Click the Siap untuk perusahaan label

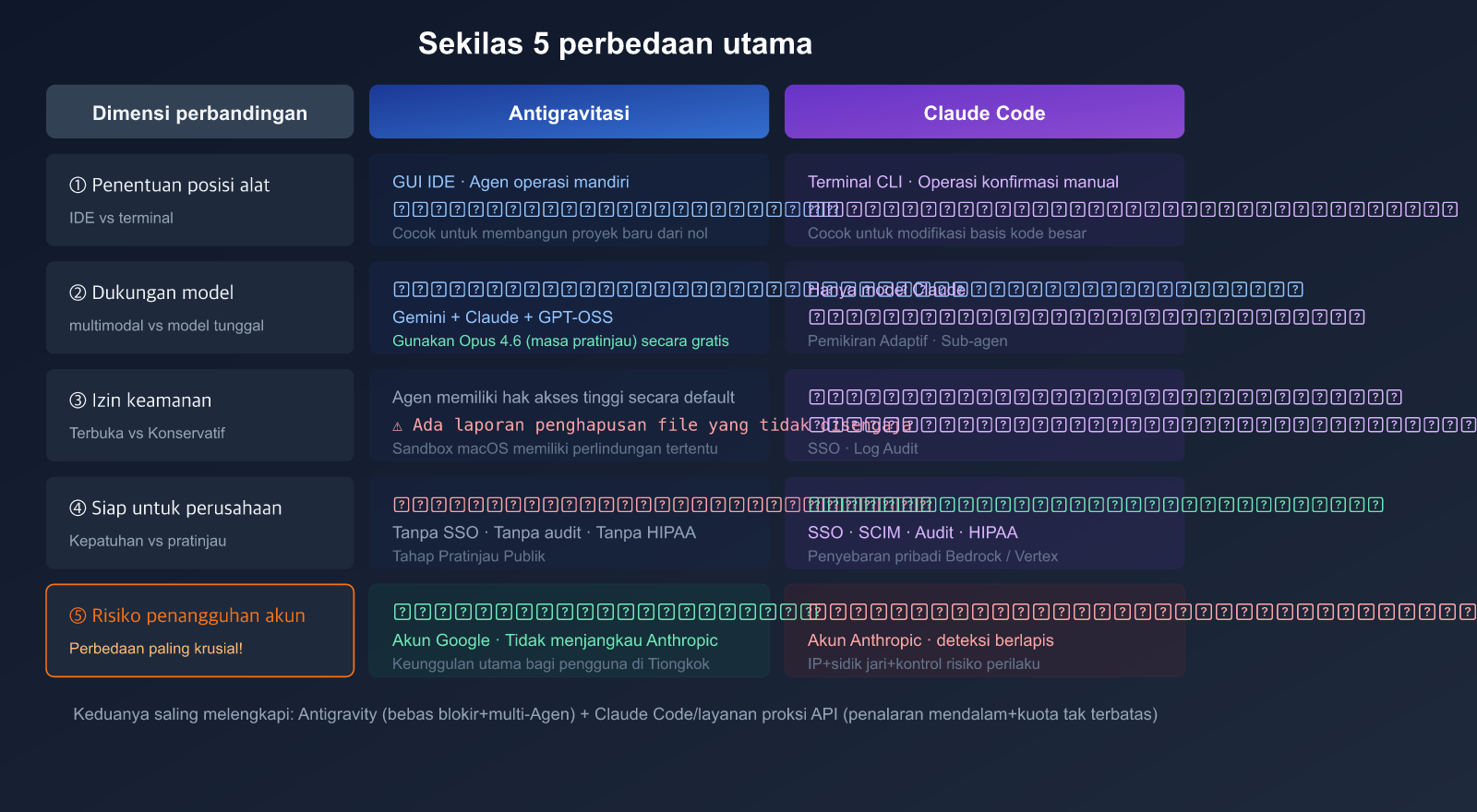coord(186,508)
